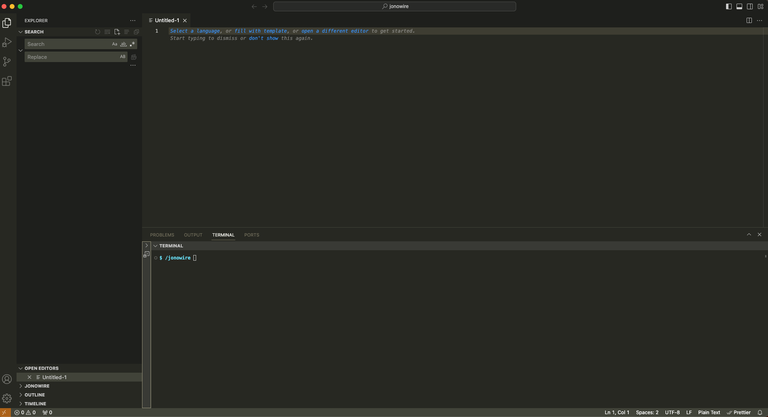
Task: Switch search results to tree view
Action: 126,32
